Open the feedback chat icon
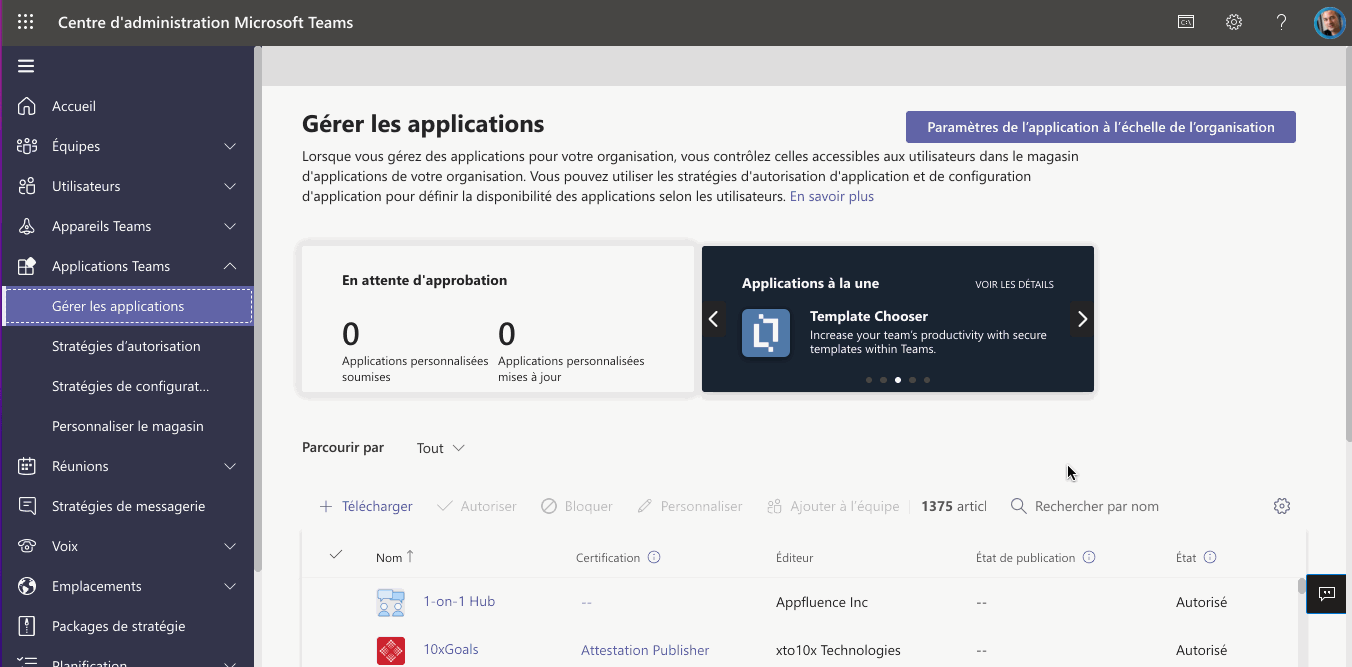Image resolution: width=1352 pixels, height=667 pixels. [x=1327, y=594]
